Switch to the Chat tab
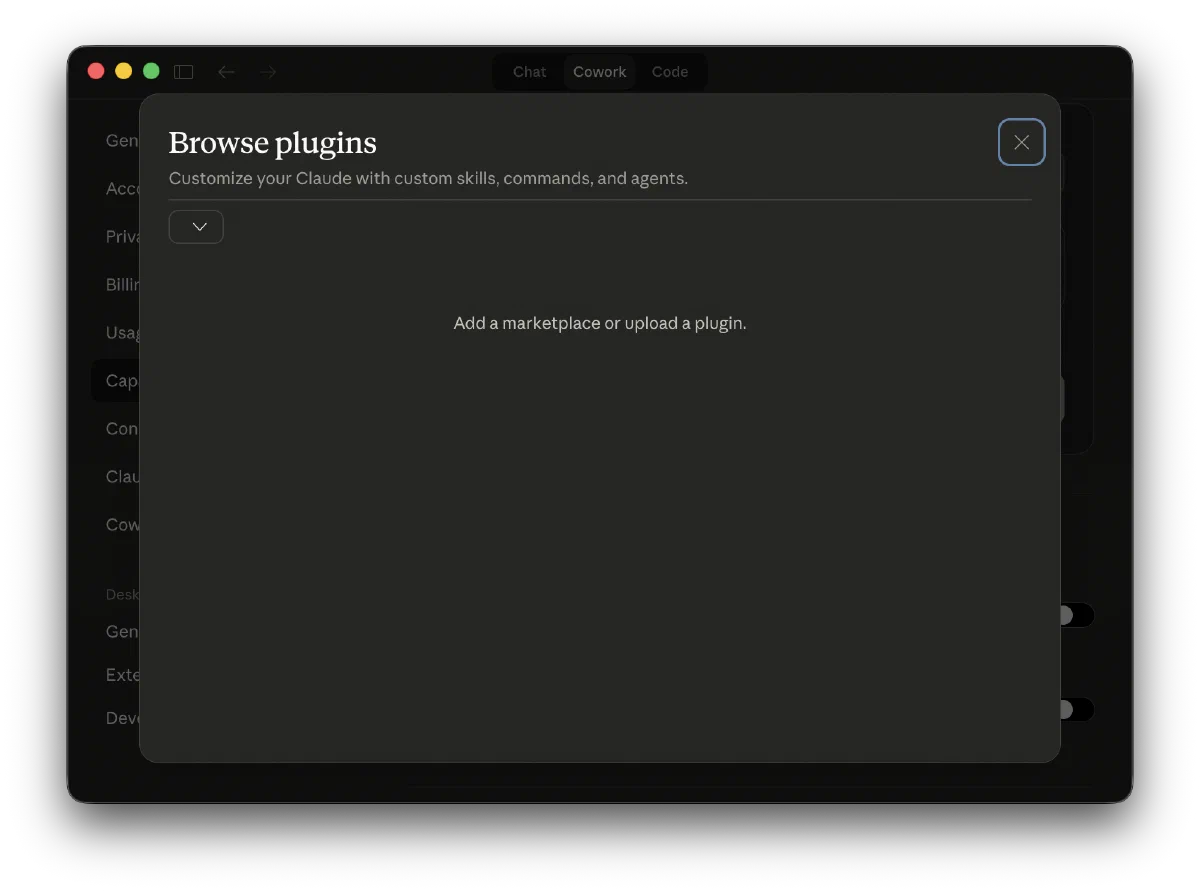This screenshot has height=892, width=1200. pos(529,71)
